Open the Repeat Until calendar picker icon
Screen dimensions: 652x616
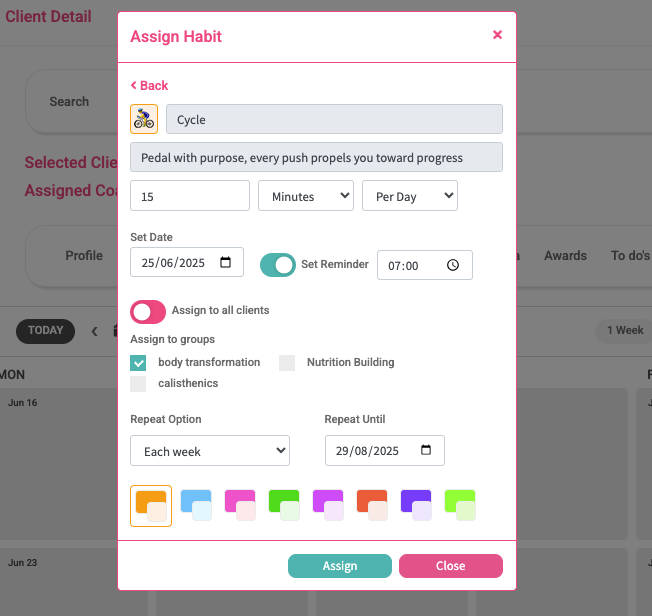pyautogui.click(x=427, y=451)
